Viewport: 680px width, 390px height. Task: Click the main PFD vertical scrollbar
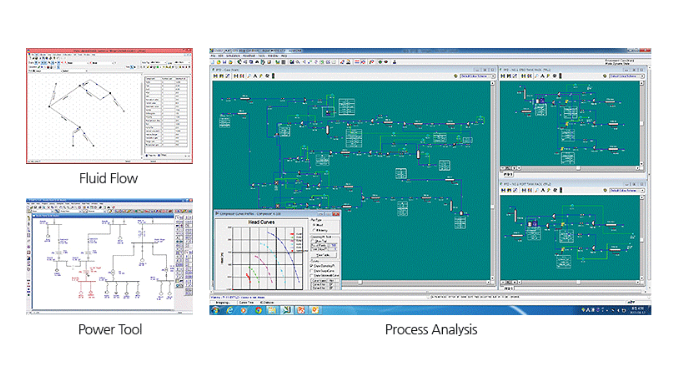click(x=493, y=182)
